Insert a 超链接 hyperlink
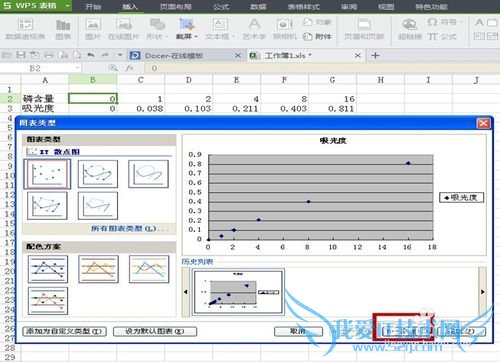Screen dimensions: 500x362 coord(410,29)
